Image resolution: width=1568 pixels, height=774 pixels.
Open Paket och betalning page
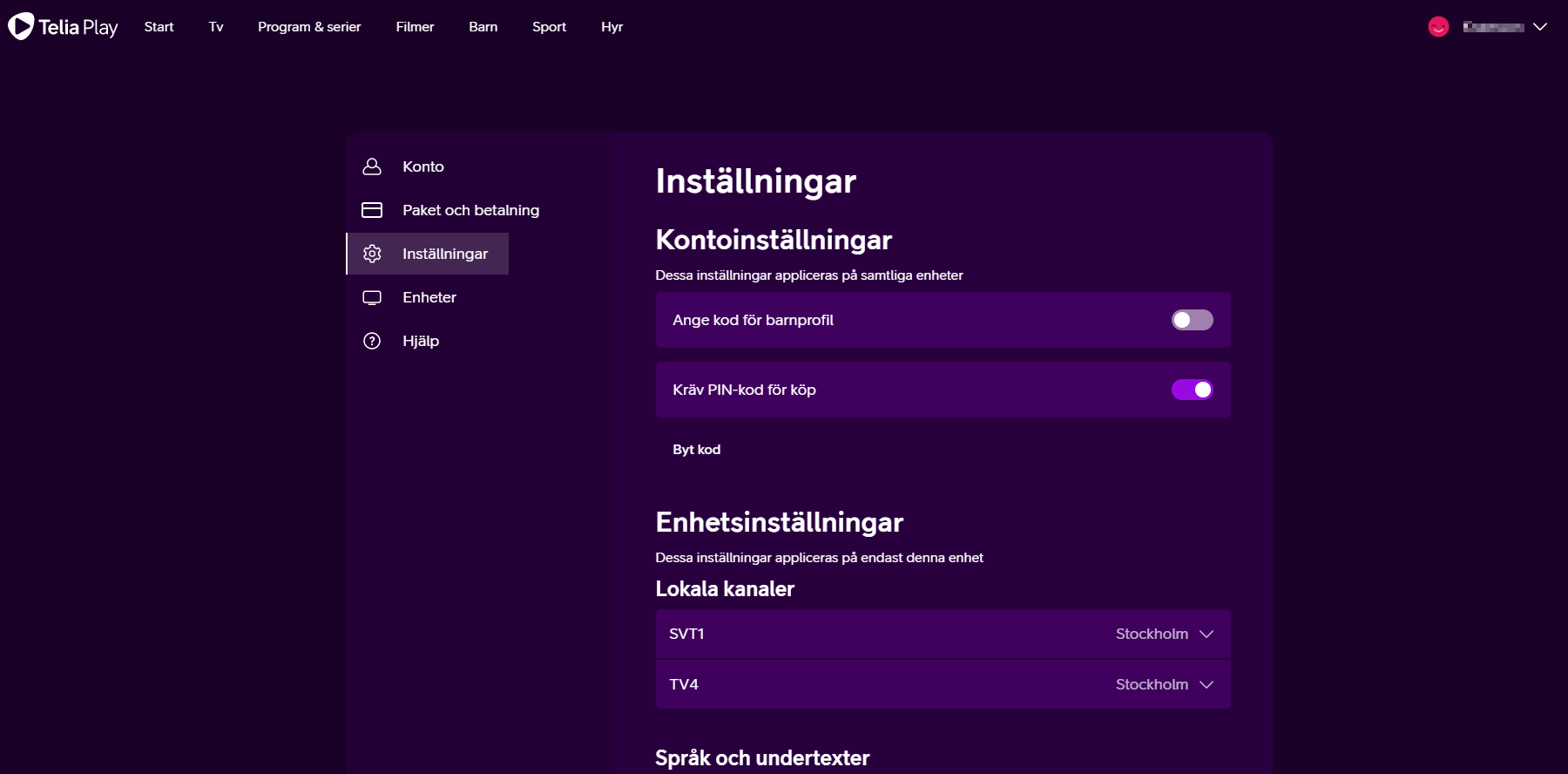pos(470,210)
